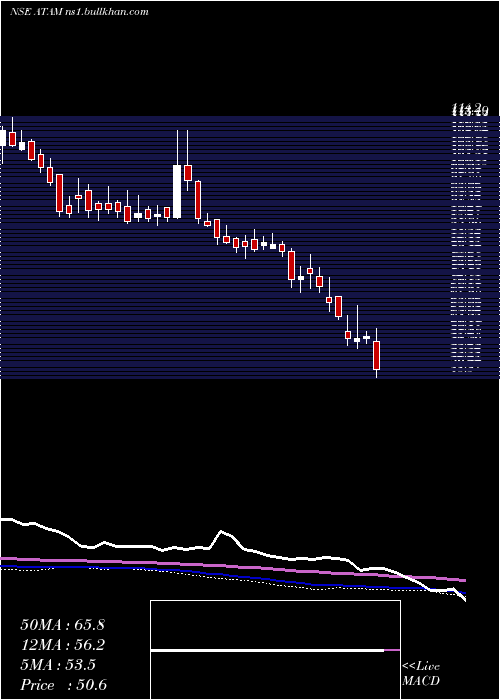
Task: Click the Price : 50.6 reading
Action: (x=63, y=685)
